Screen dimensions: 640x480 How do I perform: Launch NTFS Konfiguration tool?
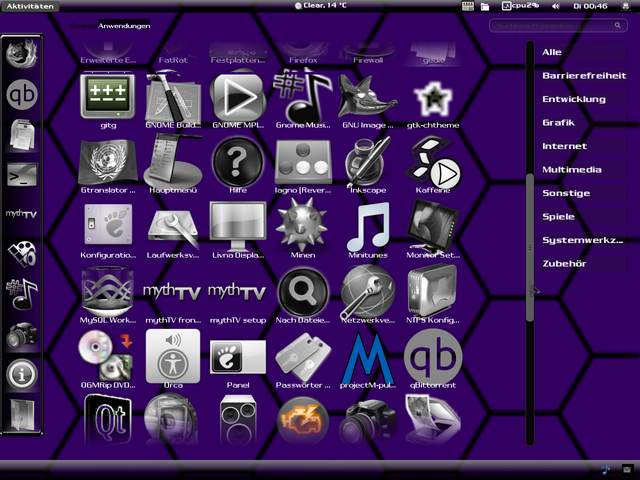click(433, 291)
